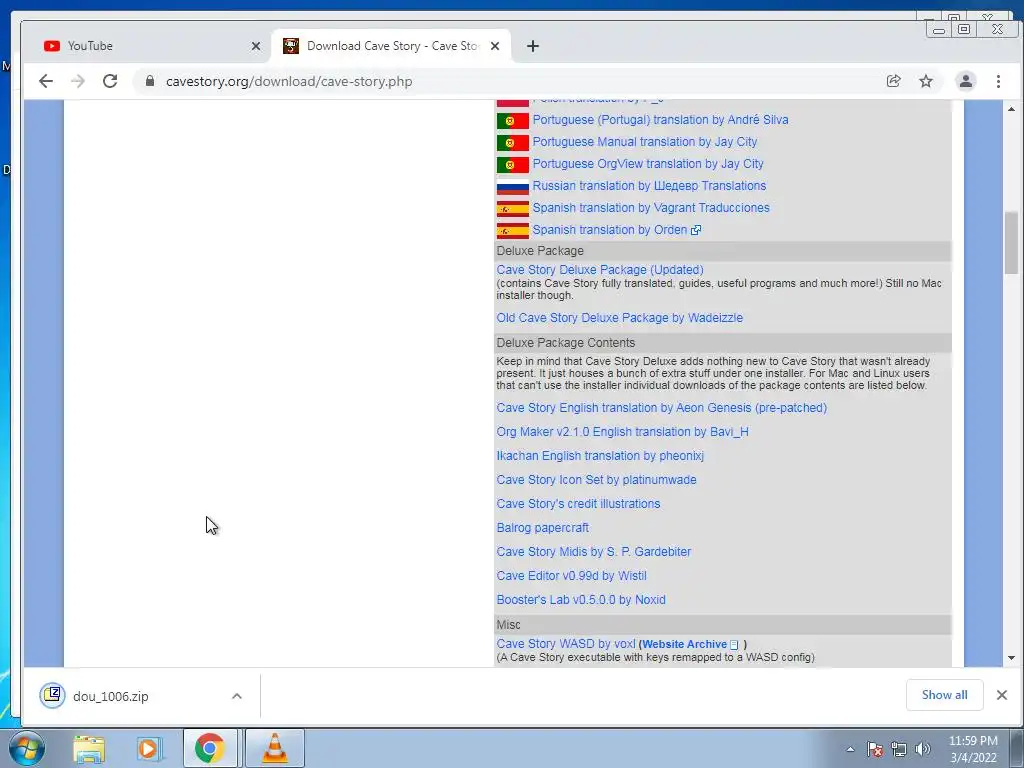This screenshot has width=1024, height=768.
Task: Close the YouTube tab
Action: (255, 46)
